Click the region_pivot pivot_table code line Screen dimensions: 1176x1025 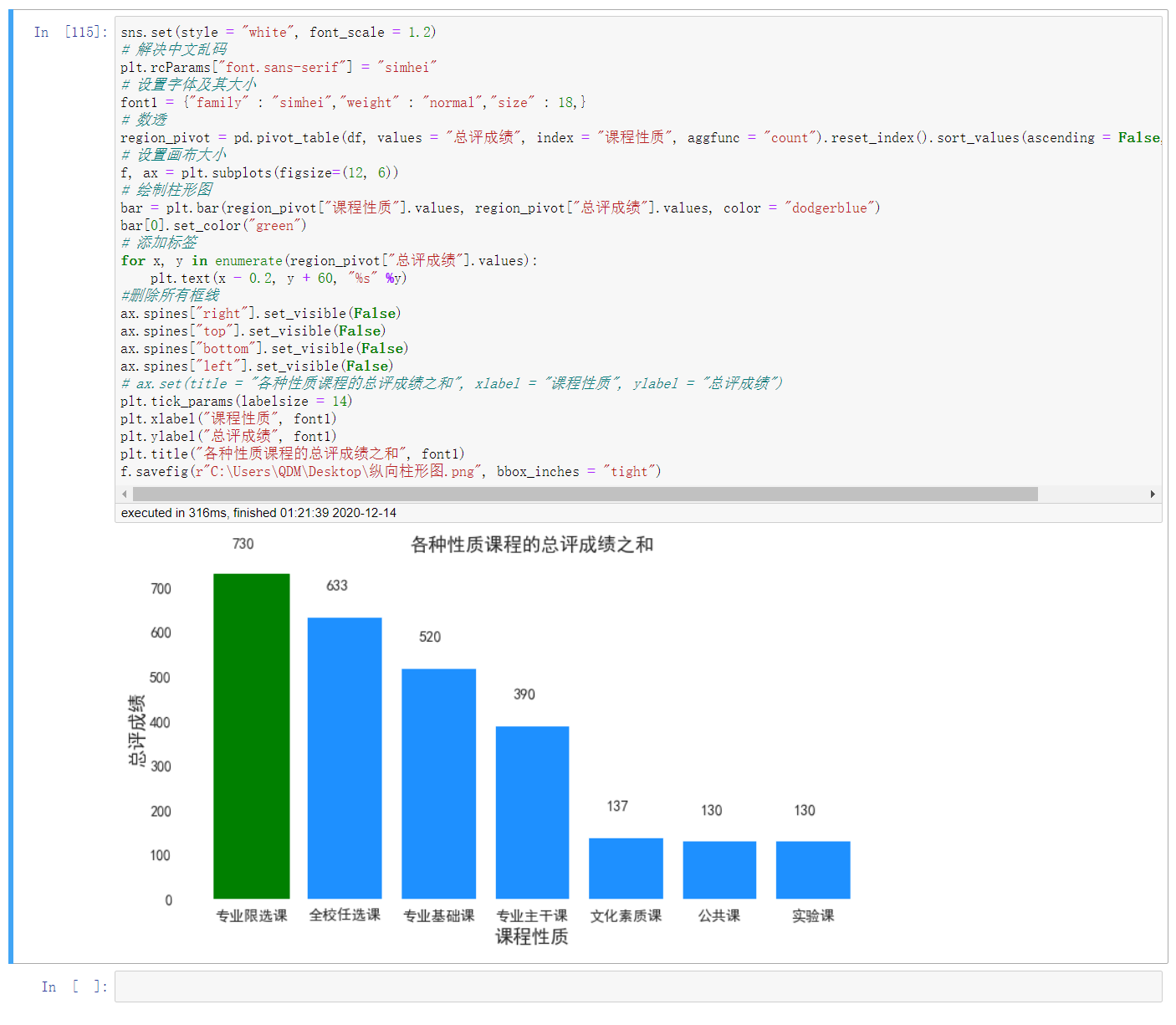pos(641,138)
